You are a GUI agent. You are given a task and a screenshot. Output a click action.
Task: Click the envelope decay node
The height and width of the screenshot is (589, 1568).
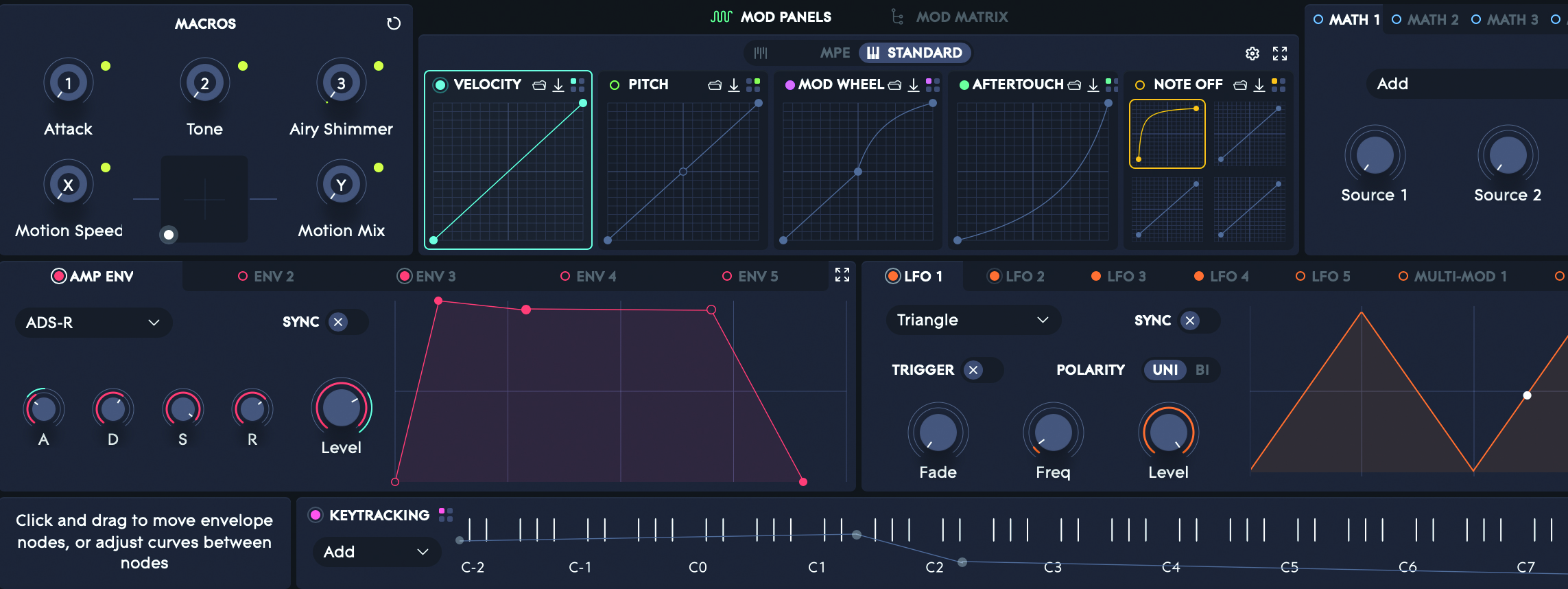point(526,310)
